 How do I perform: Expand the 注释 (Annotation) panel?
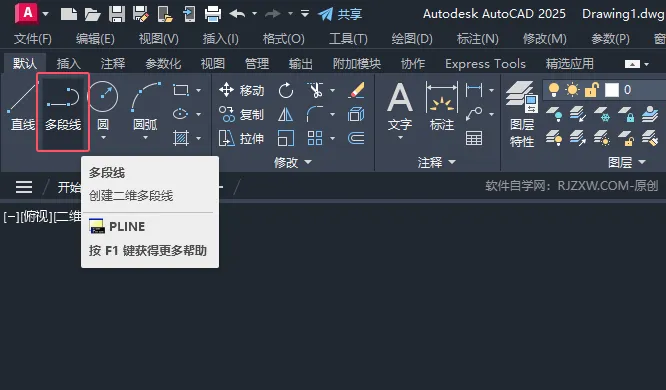coord(437,162)
